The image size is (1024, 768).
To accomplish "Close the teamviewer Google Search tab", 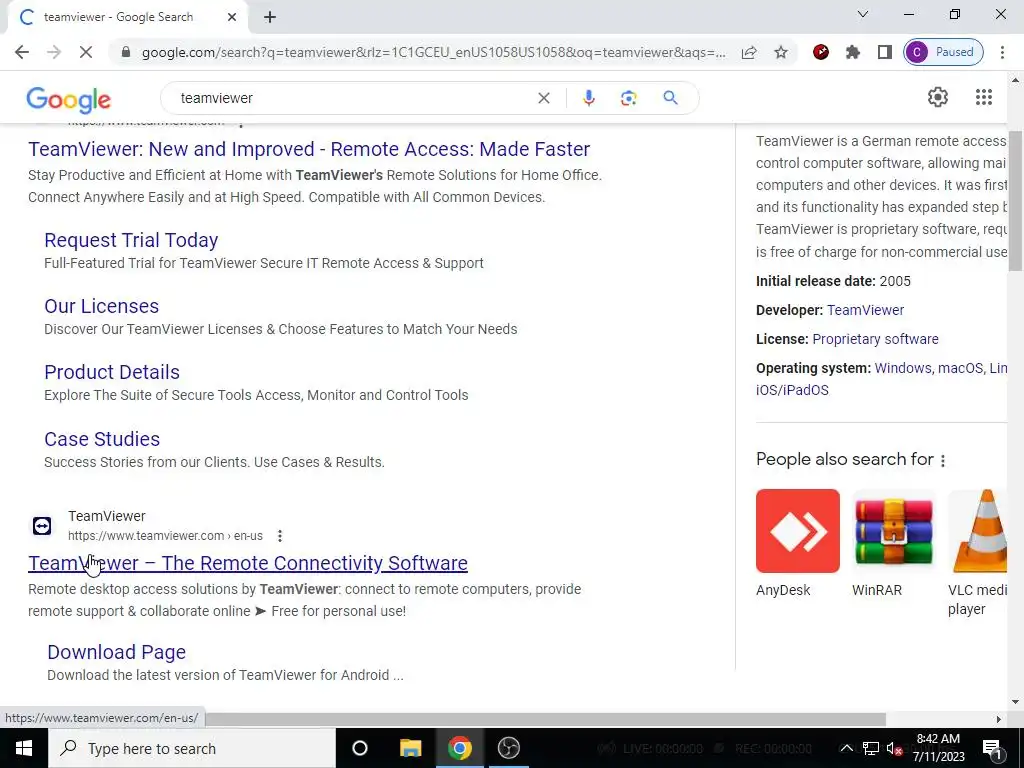I will coord(232,17).
